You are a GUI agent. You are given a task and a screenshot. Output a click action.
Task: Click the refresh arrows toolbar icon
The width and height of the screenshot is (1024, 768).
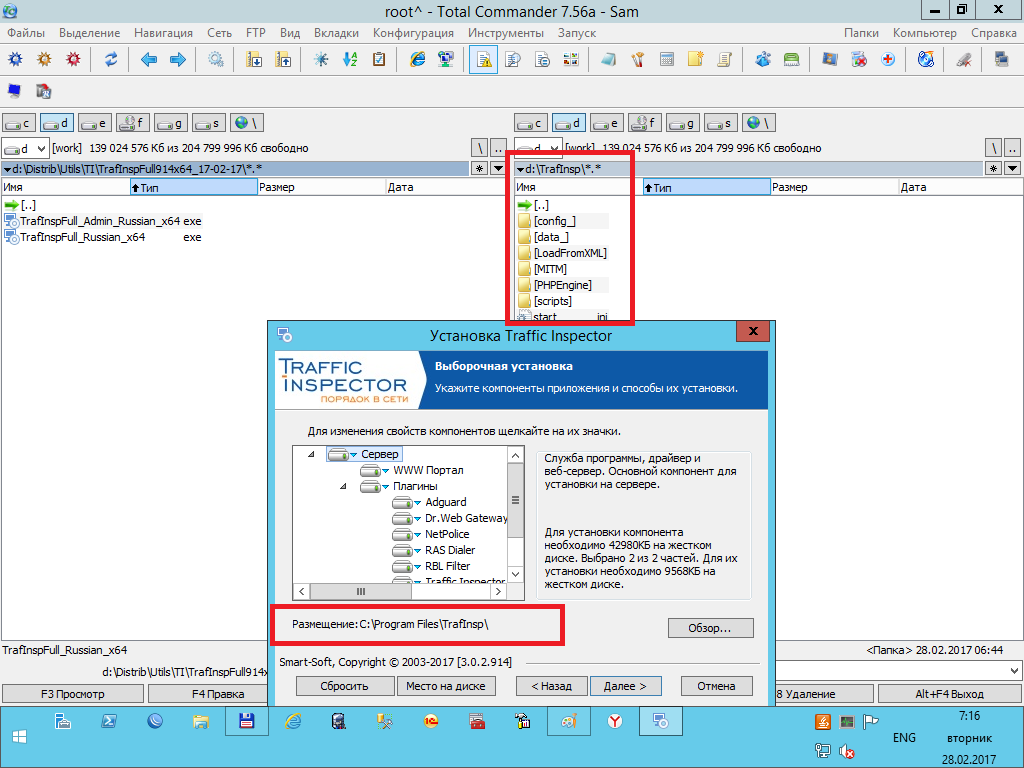(x=111, y=59)
